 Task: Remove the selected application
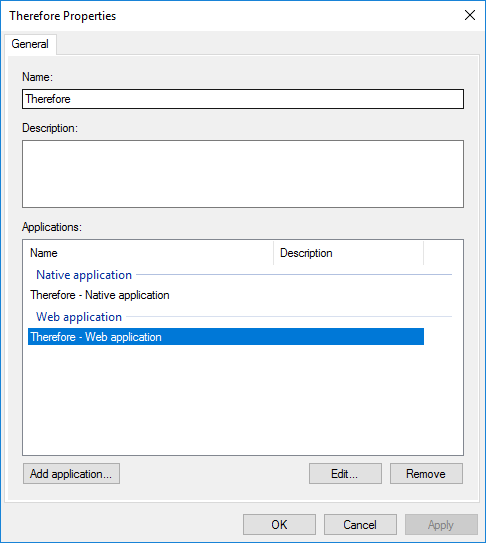point(426,474)
